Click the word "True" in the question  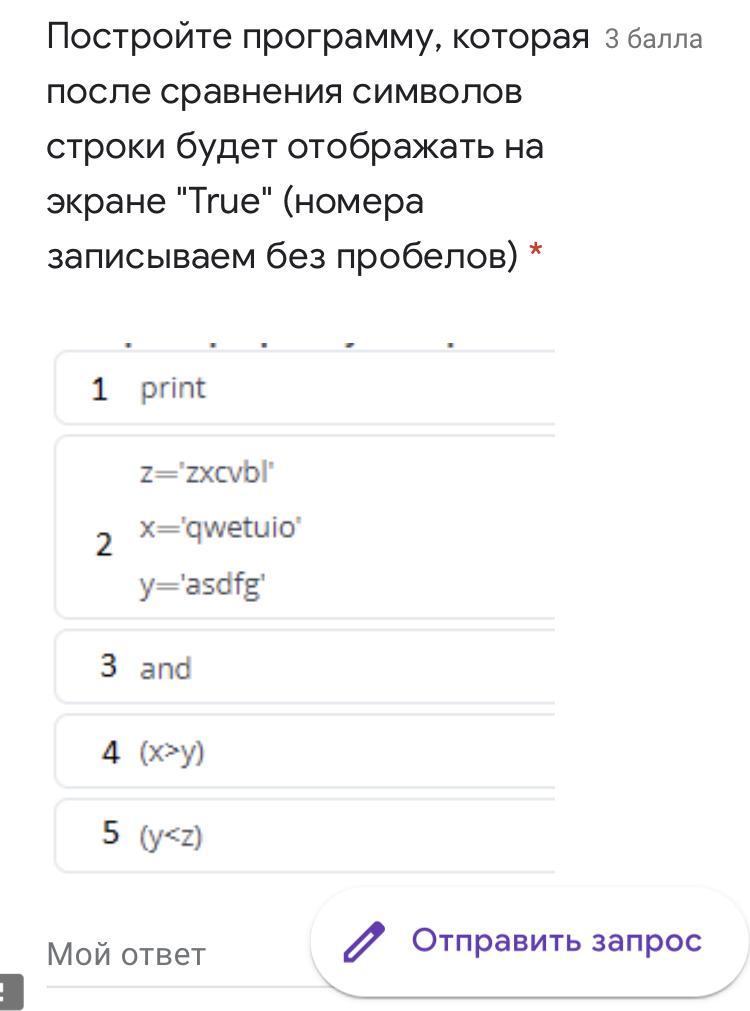point(224,201)
